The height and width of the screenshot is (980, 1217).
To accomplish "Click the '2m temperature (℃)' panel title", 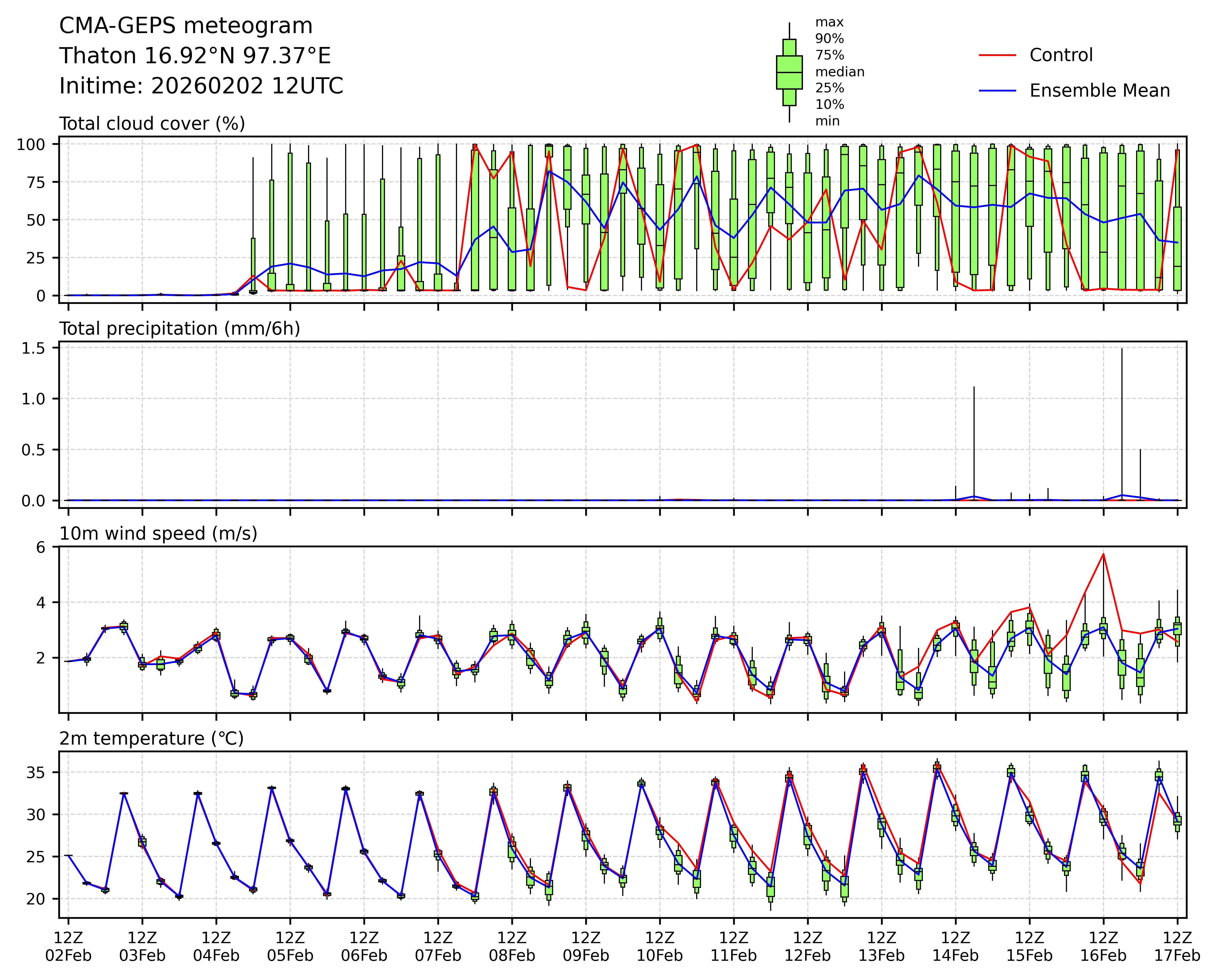I will [151, 738].
